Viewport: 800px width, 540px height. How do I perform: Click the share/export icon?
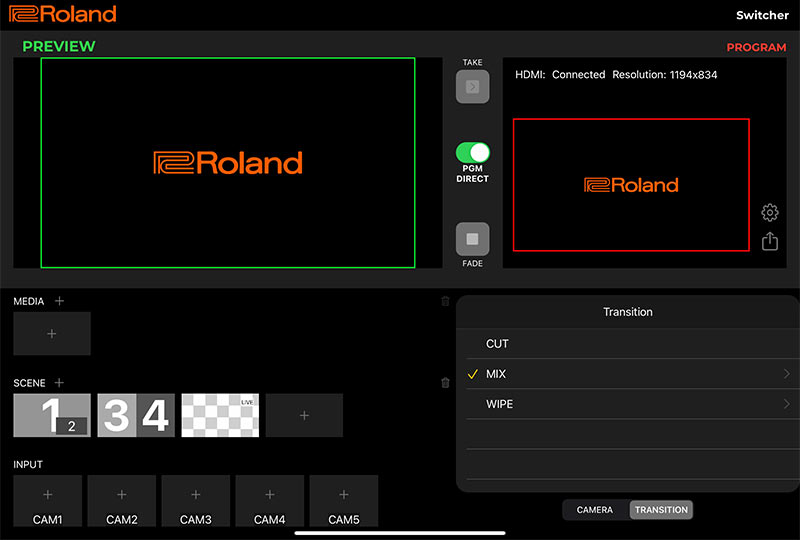coord(769,241)
